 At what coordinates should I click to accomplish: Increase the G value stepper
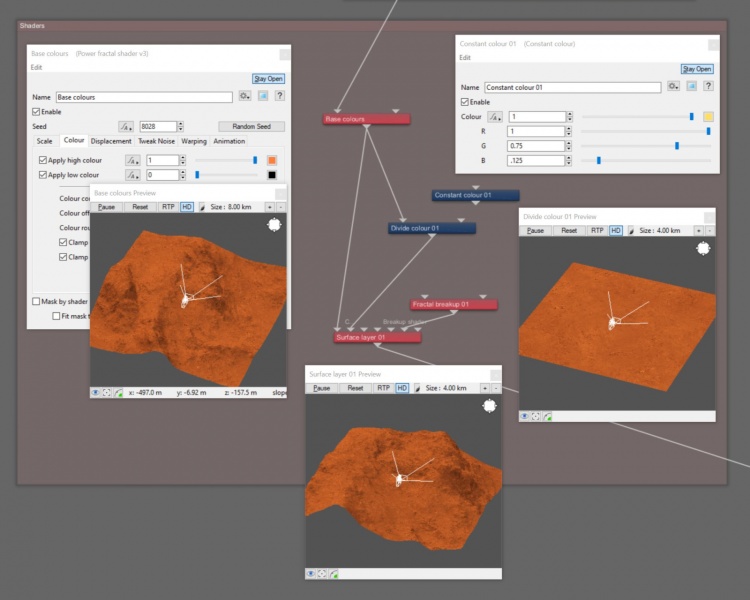click(569, 144)
